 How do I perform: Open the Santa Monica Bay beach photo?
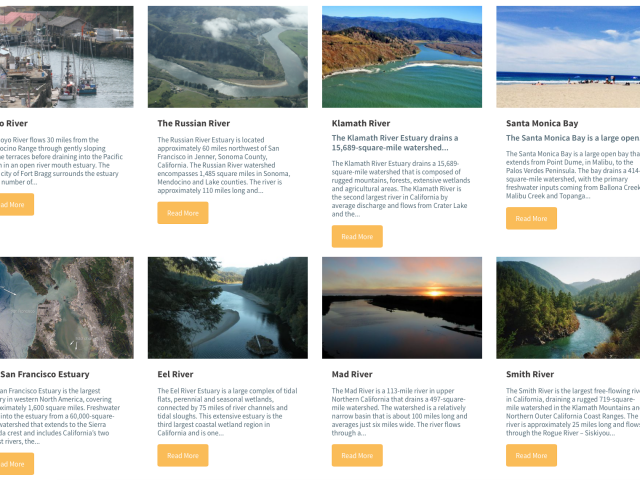coord(568,57)
